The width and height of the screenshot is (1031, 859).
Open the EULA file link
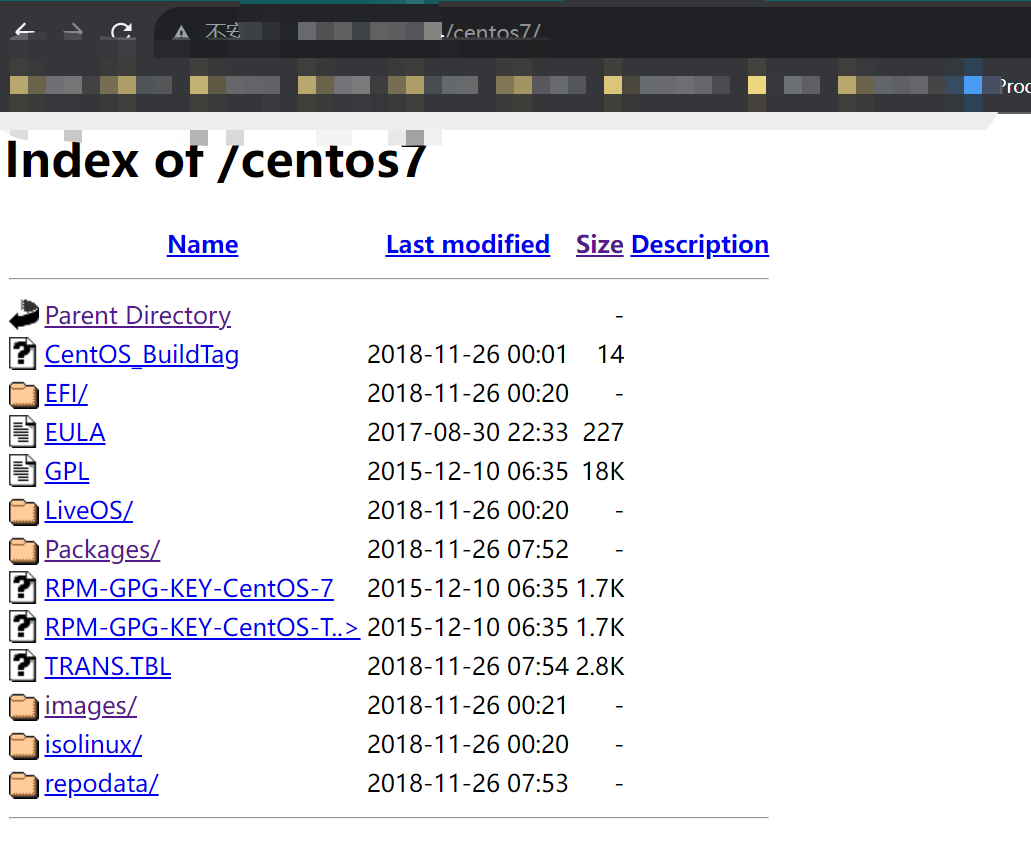click(75, 433)
